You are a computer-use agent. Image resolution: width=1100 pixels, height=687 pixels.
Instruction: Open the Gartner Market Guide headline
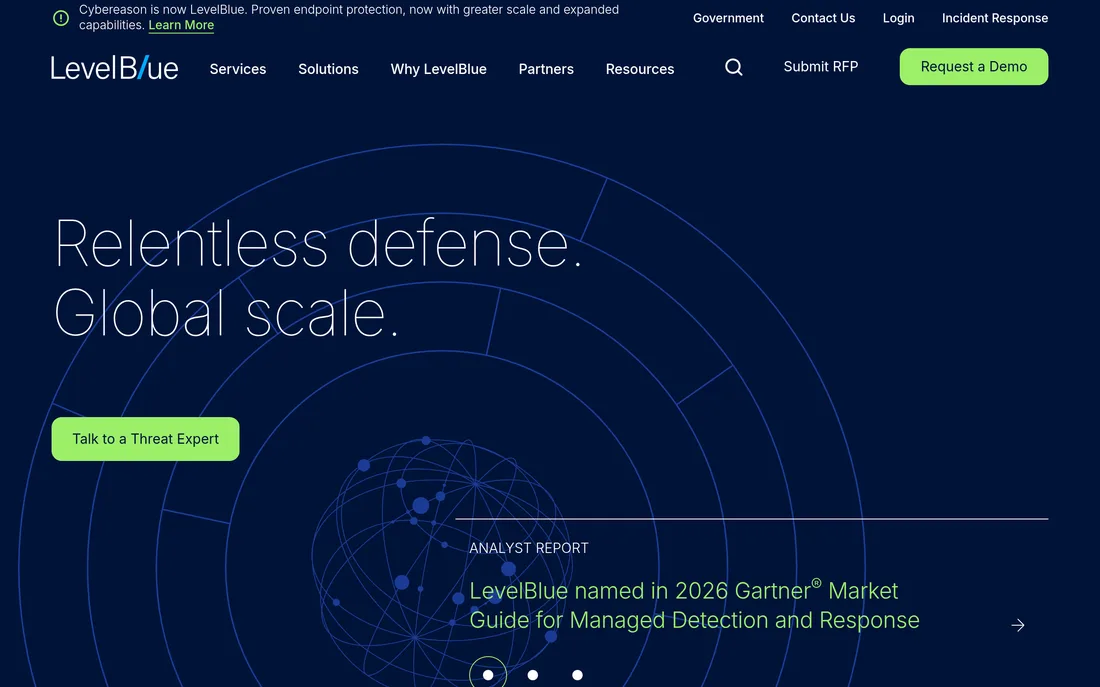click(x=694, y=605)
